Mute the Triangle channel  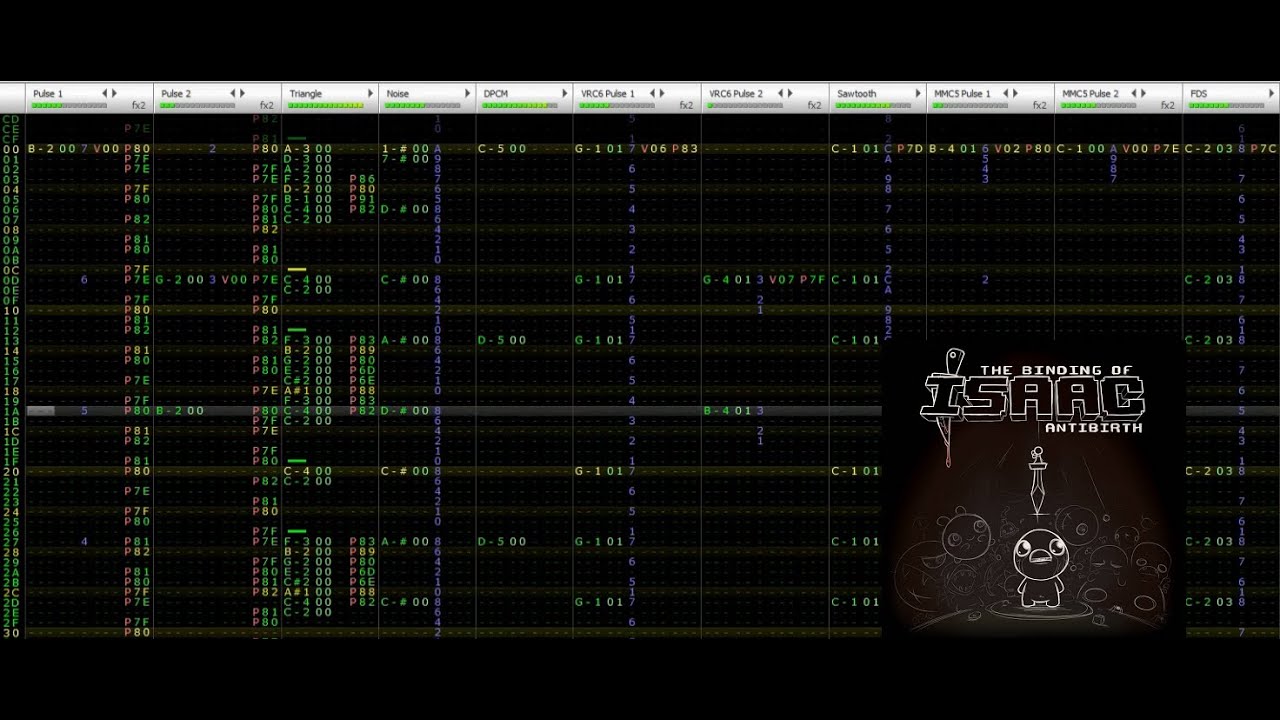point(305,93)
